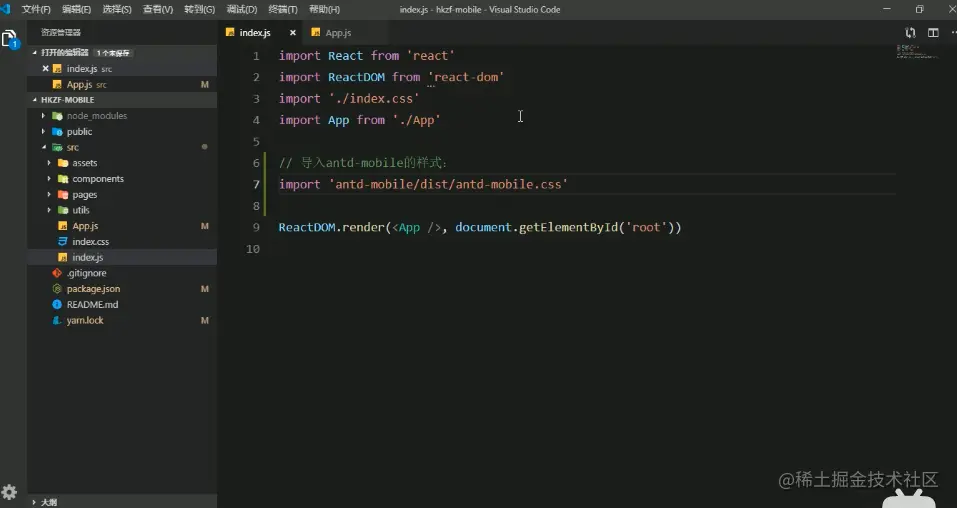The image size is (957, 508).
Task: Click the antd-mobile comment on line 6
Action: (x=363, y=163)
